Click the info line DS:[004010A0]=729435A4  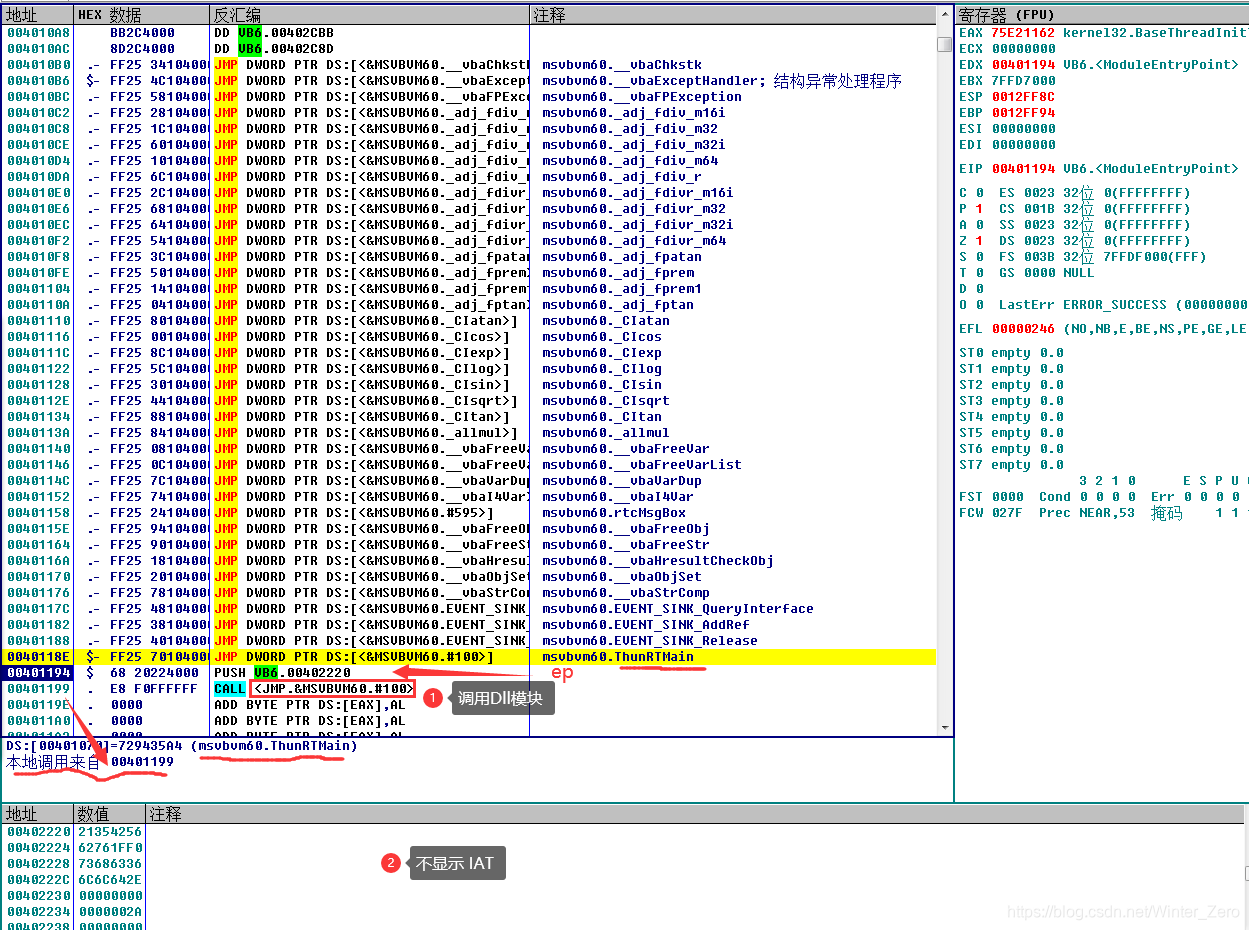click(182, 746)
